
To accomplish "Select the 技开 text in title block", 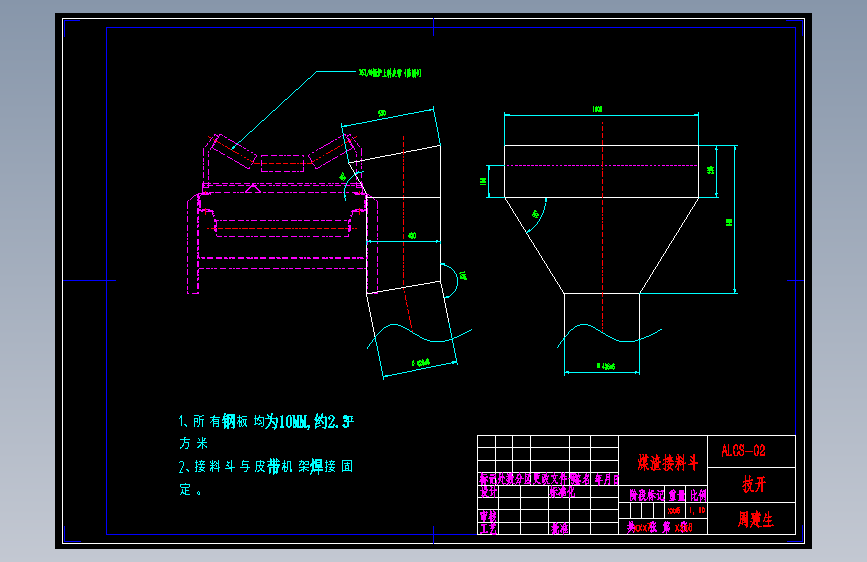I will pyautogui.click(x=754, y=485).
